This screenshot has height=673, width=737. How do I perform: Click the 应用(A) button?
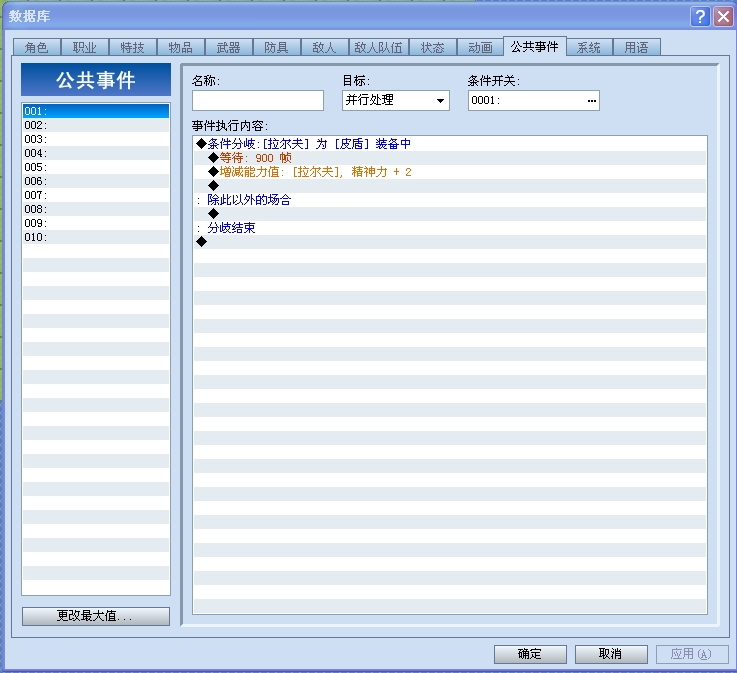coord(692,654)
